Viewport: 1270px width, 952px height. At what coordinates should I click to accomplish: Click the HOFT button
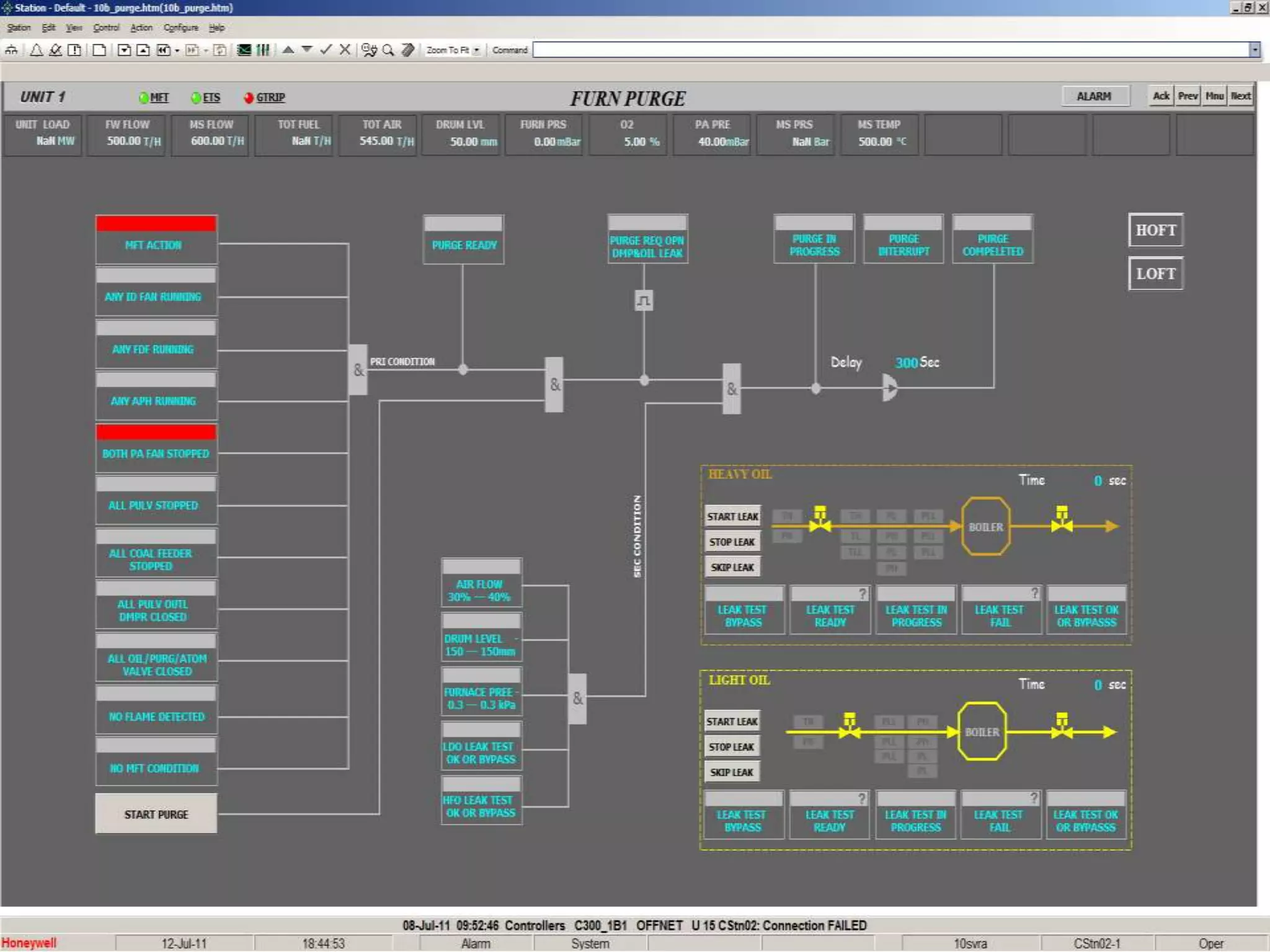click(x=1155, y=231)
